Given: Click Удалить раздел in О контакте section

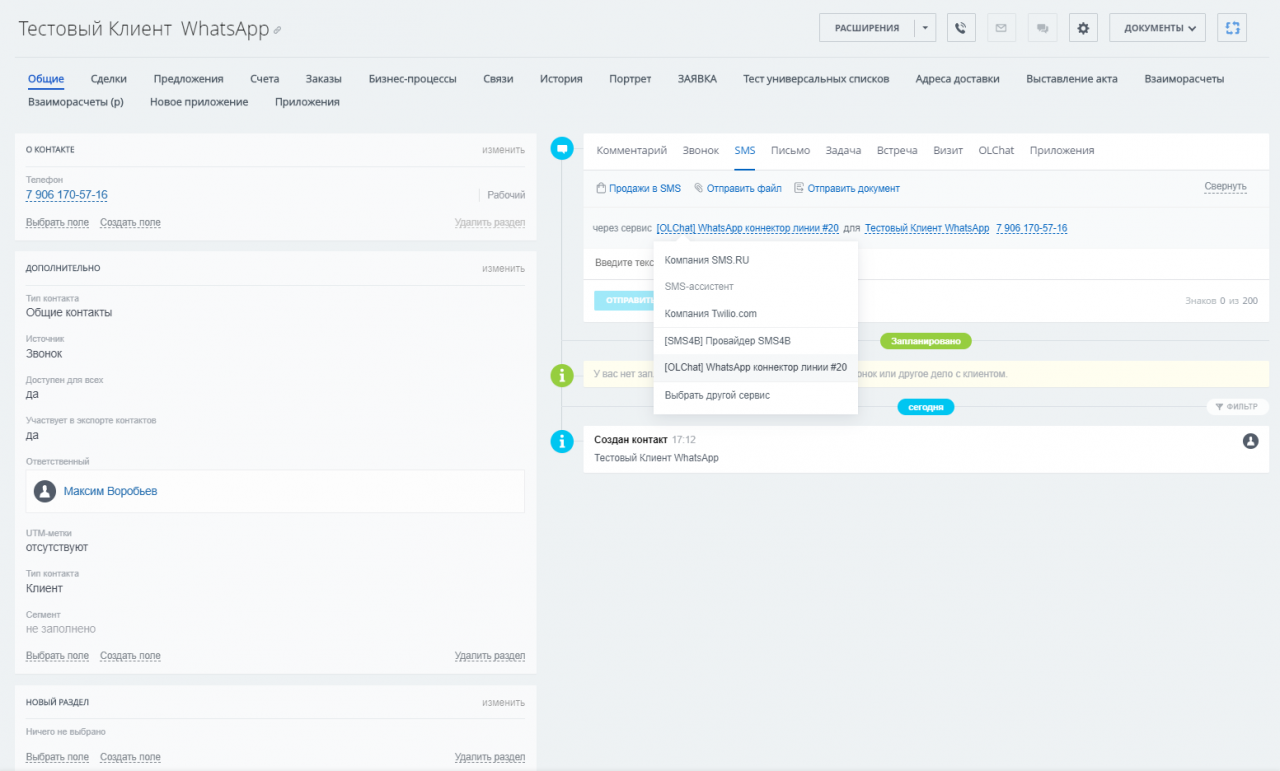Looking at the screenshot, I should (490, 222).
